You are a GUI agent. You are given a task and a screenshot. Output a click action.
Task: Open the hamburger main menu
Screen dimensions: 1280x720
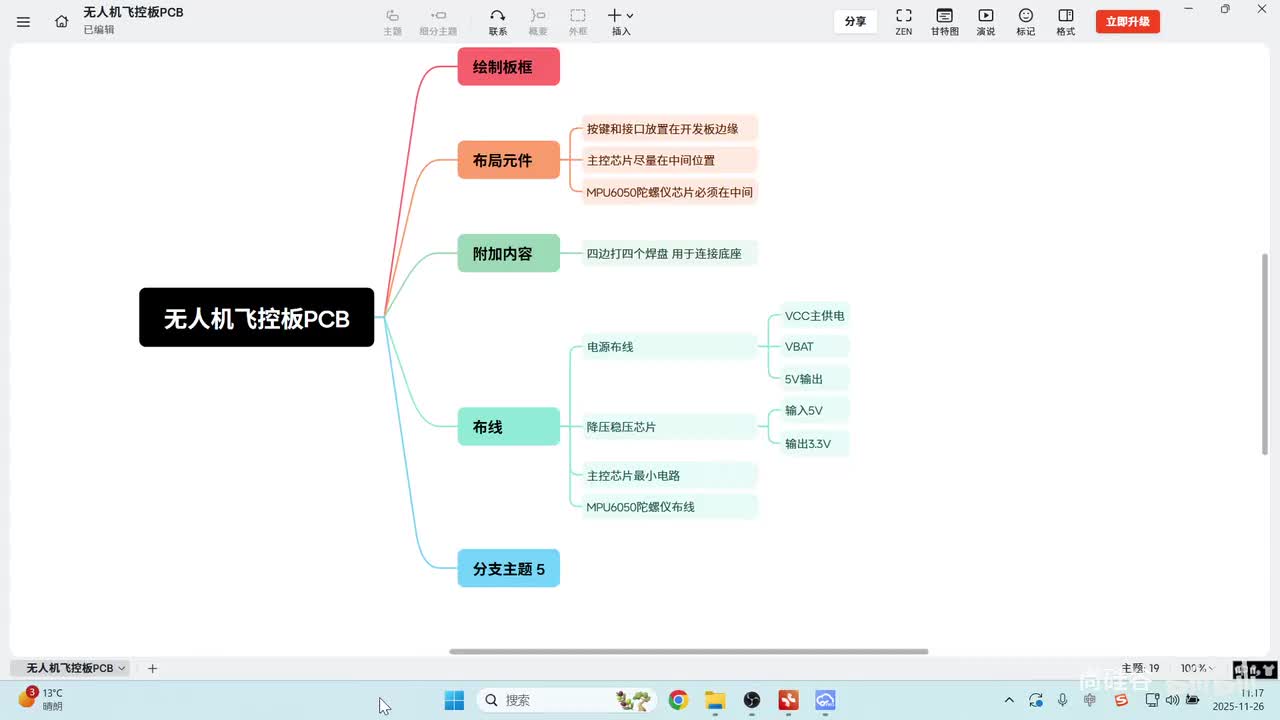(24, 21)
